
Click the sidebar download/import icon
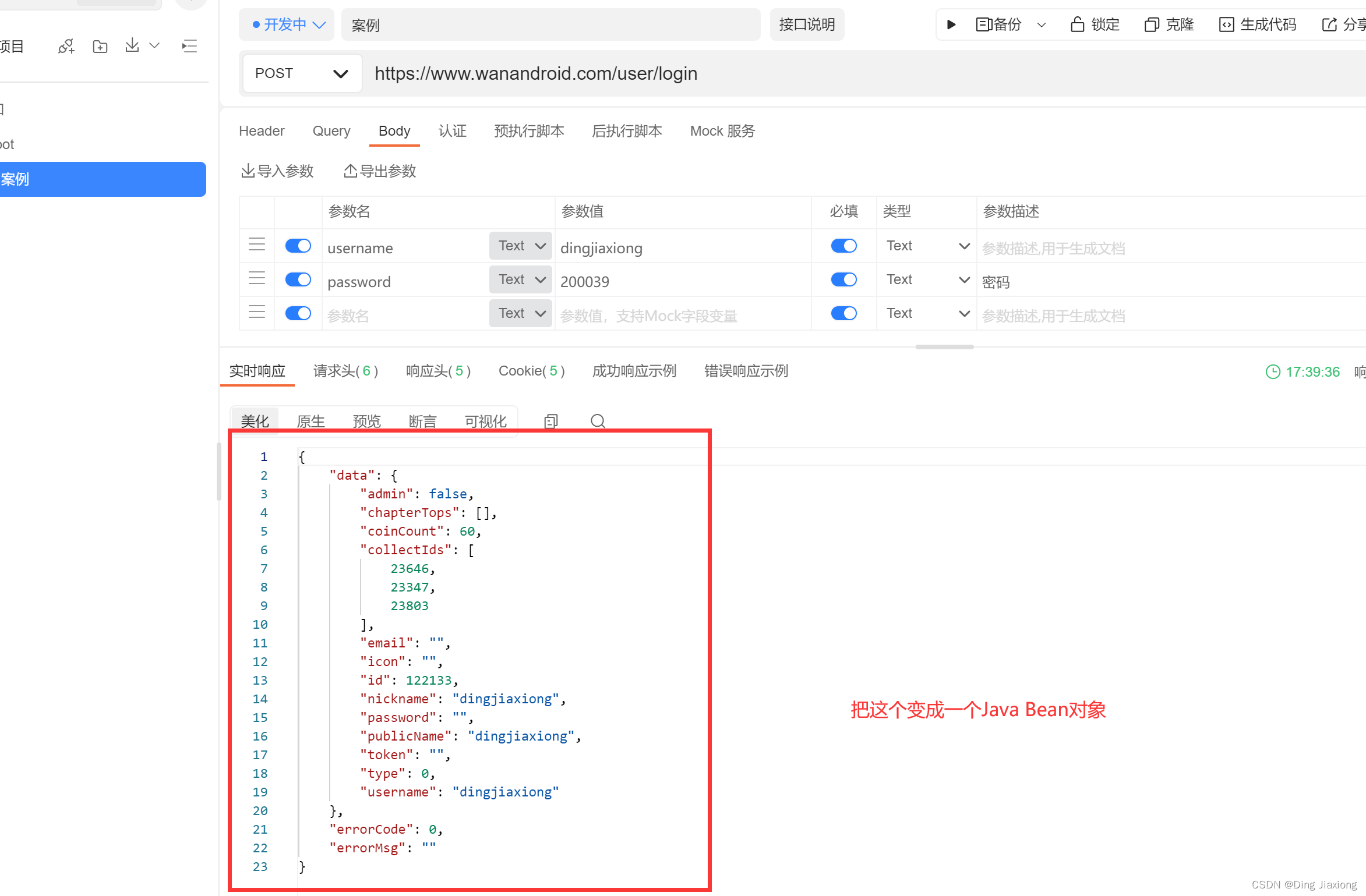coord(132,45)
